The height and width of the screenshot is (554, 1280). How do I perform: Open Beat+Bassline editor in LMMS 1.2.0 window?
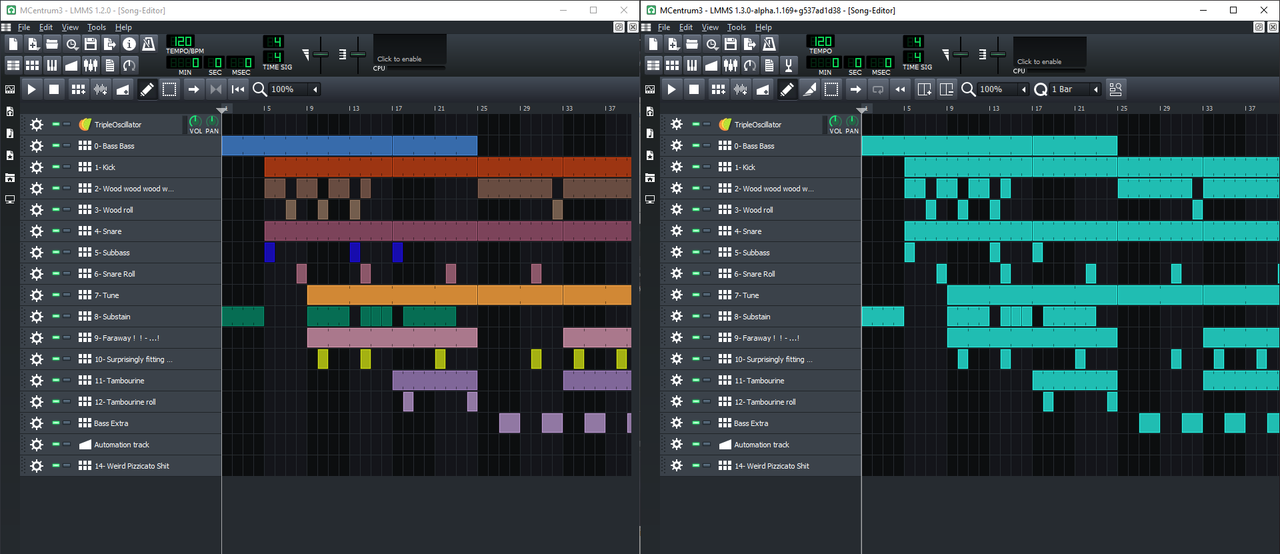pyautogui.click(x=33, y=65)
